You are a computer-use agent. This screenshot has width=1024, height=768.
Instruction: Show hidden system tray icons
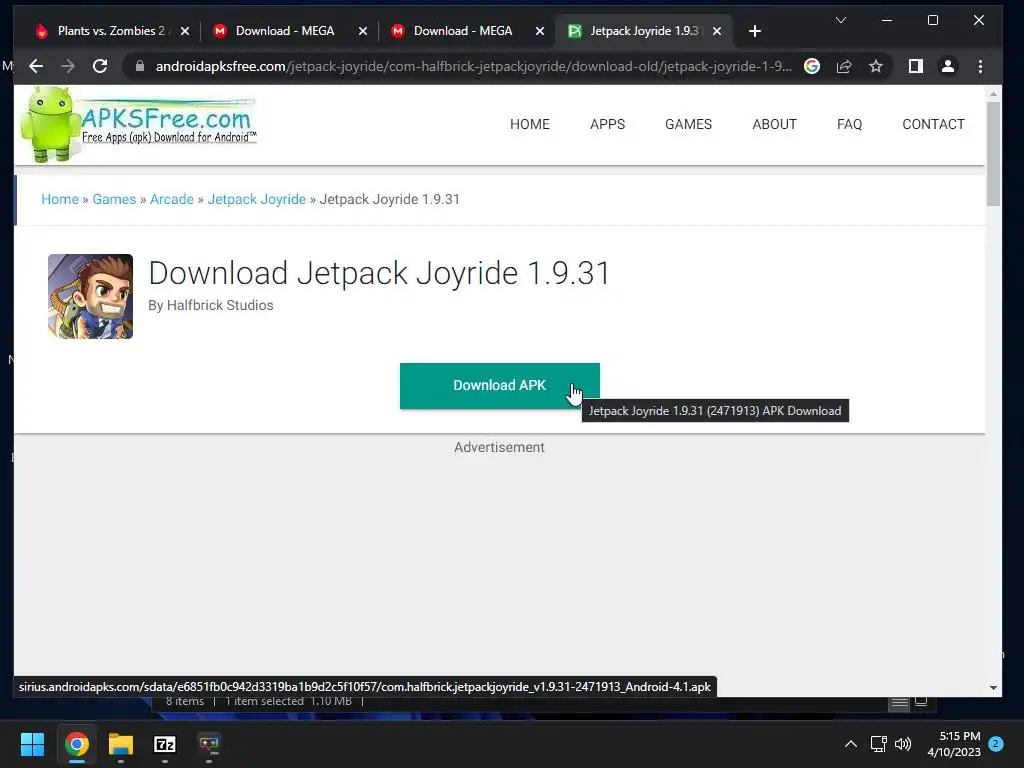[851, 744]
